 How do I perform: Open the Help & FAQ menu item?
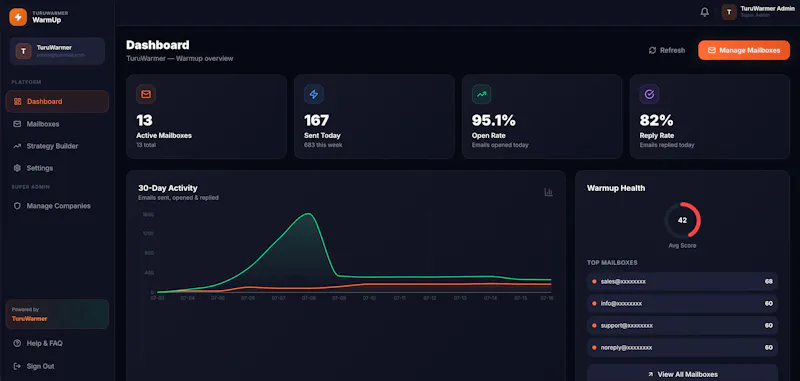click(x=57, y=343)
